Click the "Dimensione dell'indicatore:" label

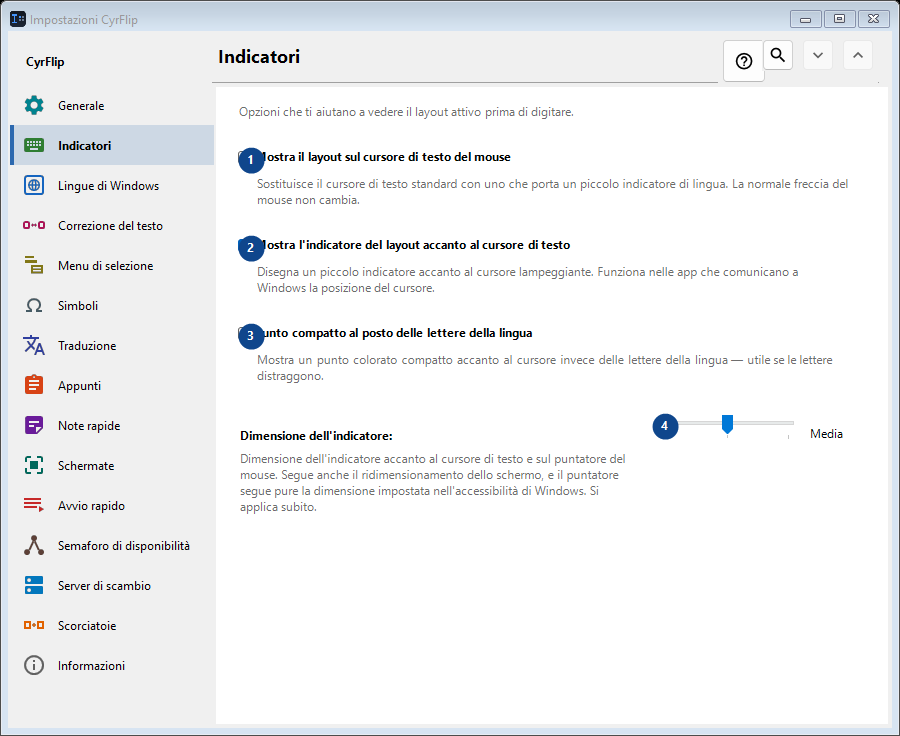(316, 436)
